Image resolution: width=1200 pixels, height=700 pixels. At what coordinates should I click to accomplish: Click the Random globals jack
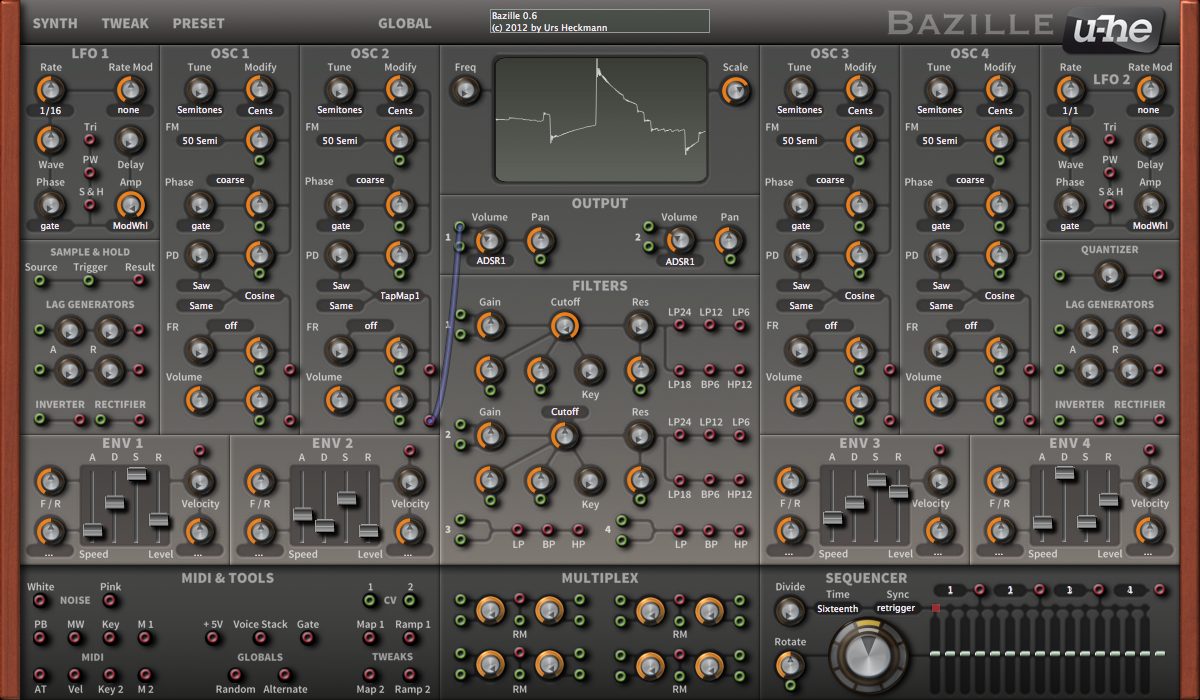pyautogui.click(x=234, y=675)
